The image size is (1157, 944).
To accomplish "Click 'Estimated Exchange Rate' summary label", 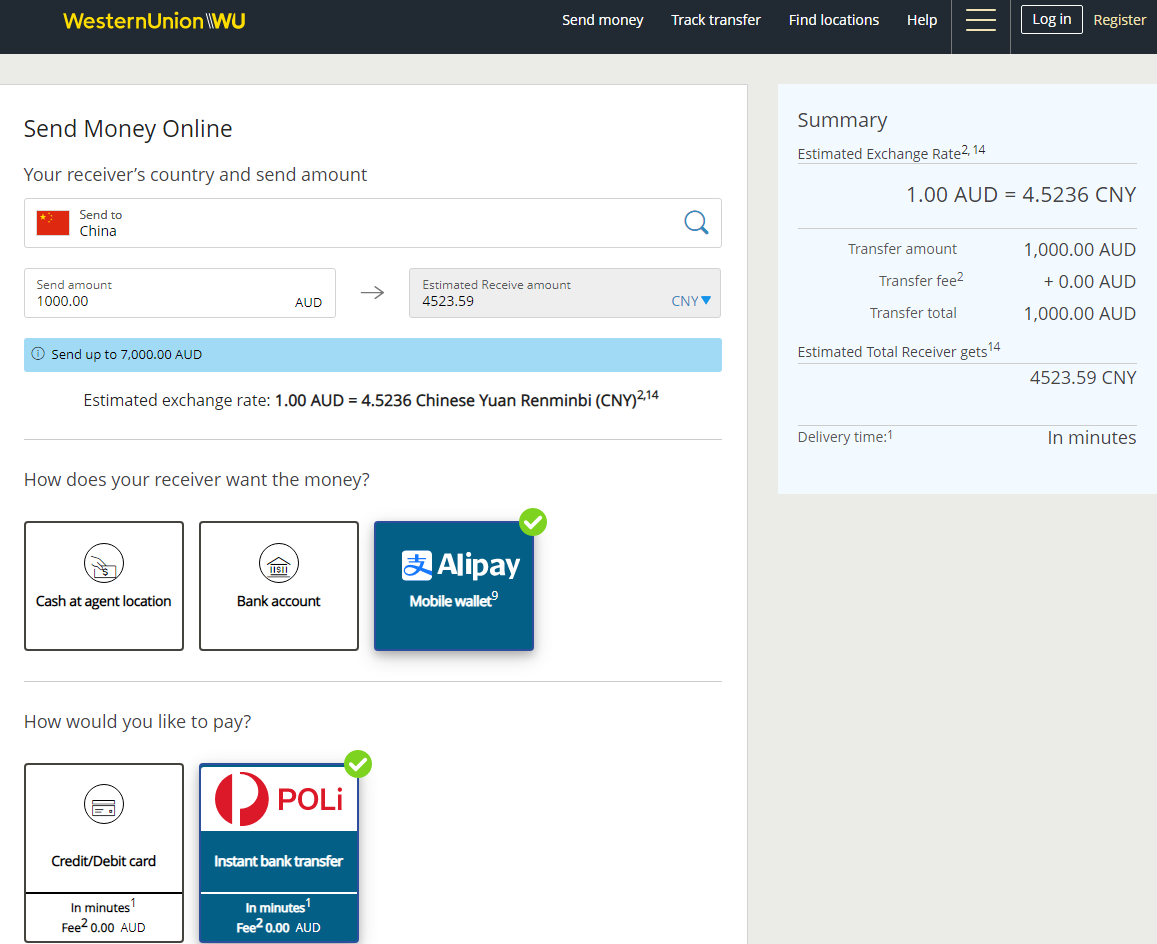I will pyautogui.click(x=891, y=152).
